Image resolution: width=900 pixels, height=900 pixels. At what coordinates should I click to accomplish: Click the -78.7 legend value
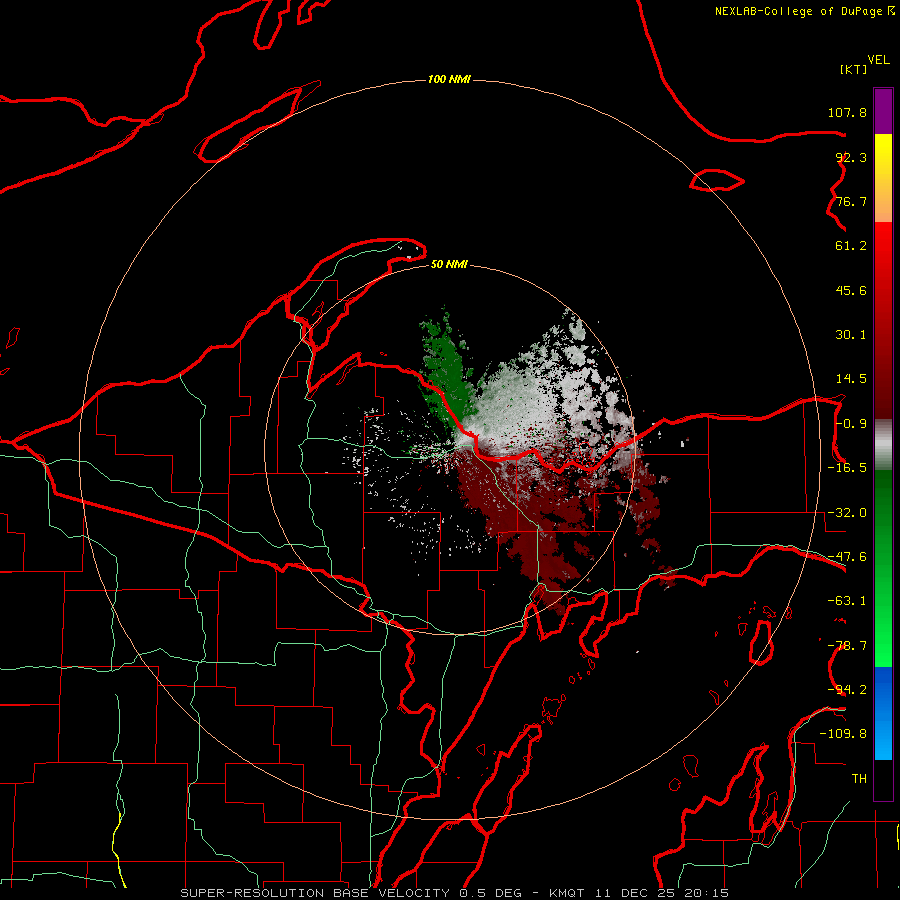[847, 646]
